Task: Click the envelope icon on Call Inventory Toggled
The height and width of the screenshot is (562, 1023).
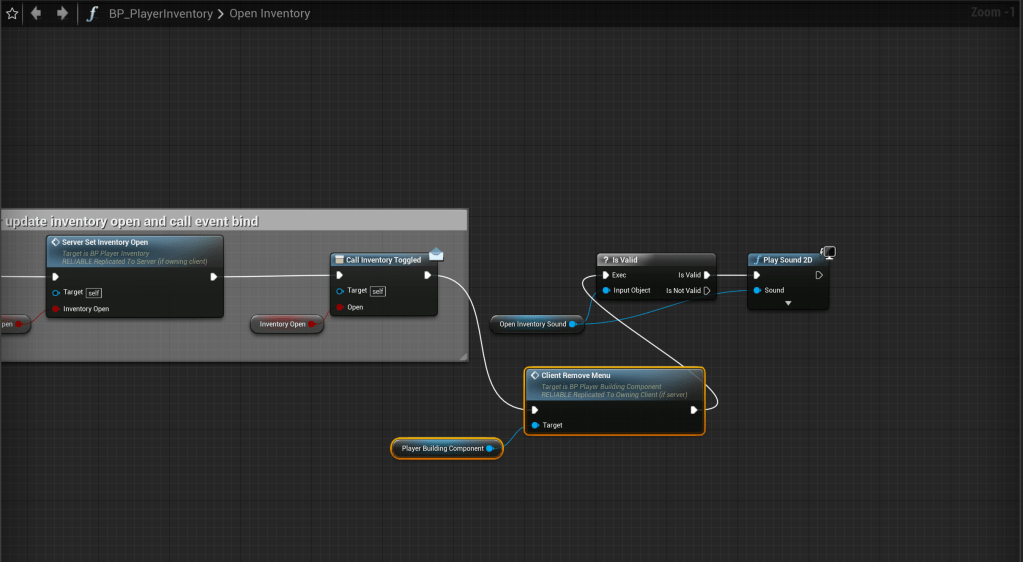Action: tap(436, 254)
